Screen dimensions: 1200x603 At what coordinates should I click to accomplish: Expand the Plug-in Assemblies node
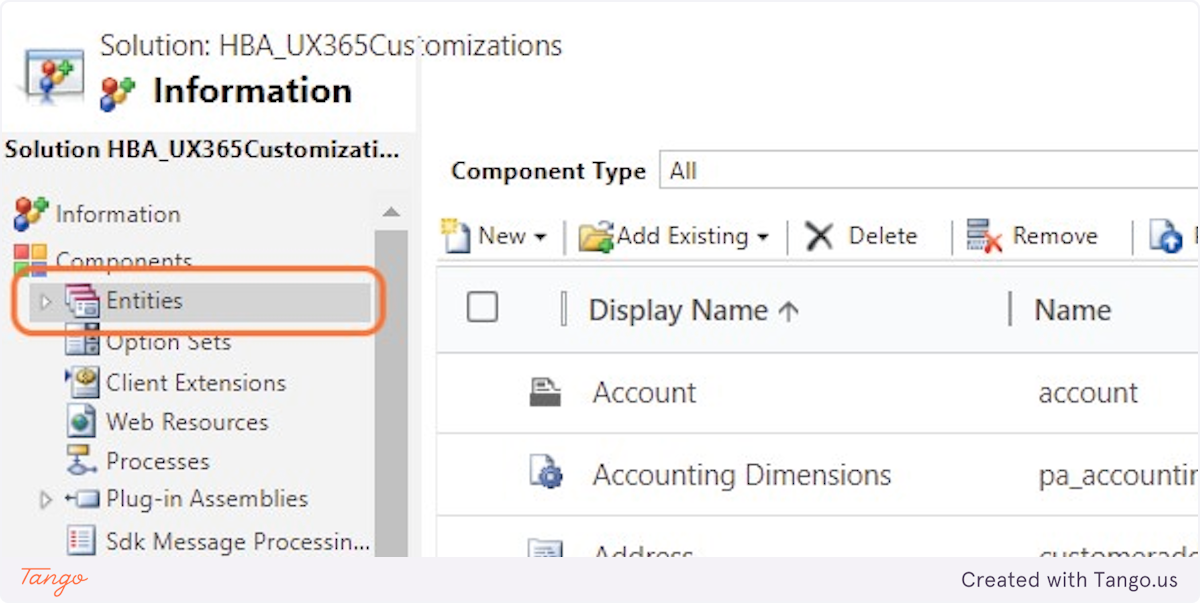45,499
